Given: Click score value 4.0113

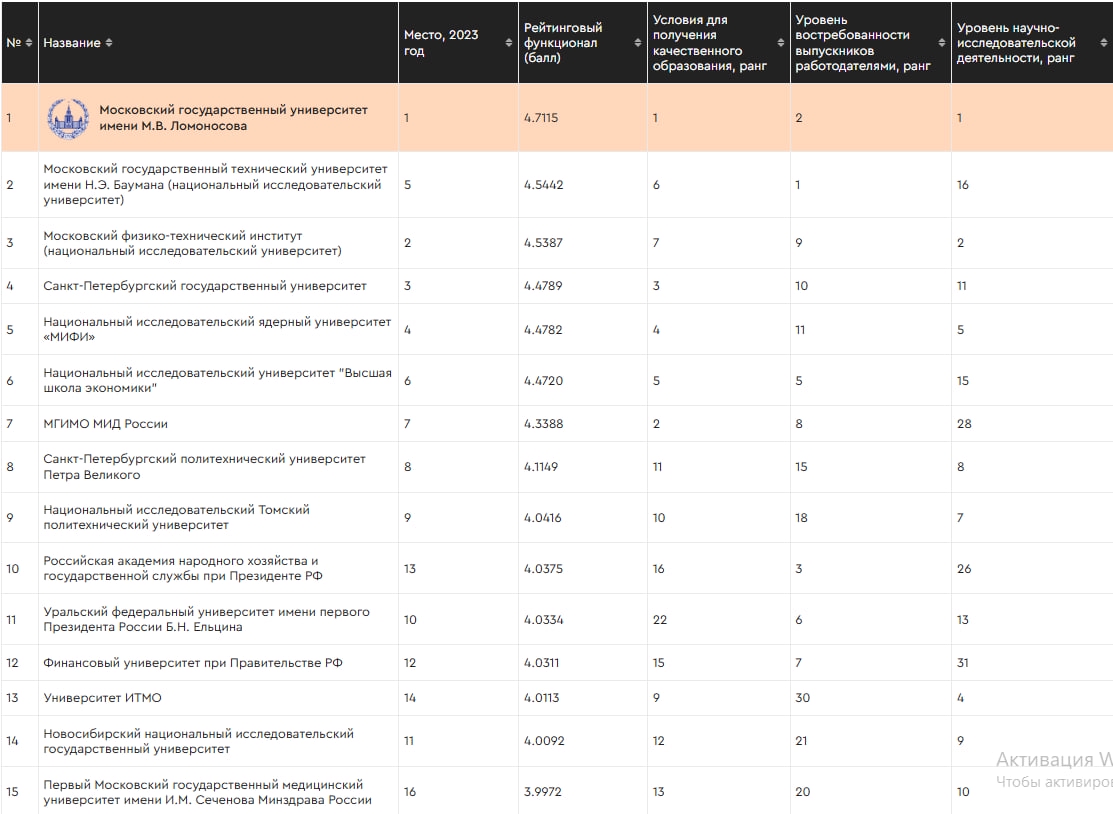Looking at the screenshot, I should coord(542,698).
